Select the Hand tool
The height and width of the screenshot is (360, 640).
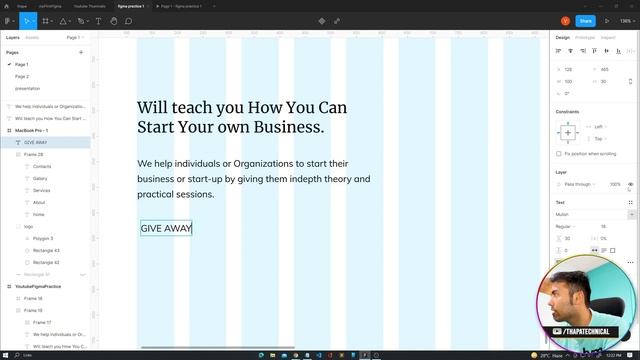114,21
